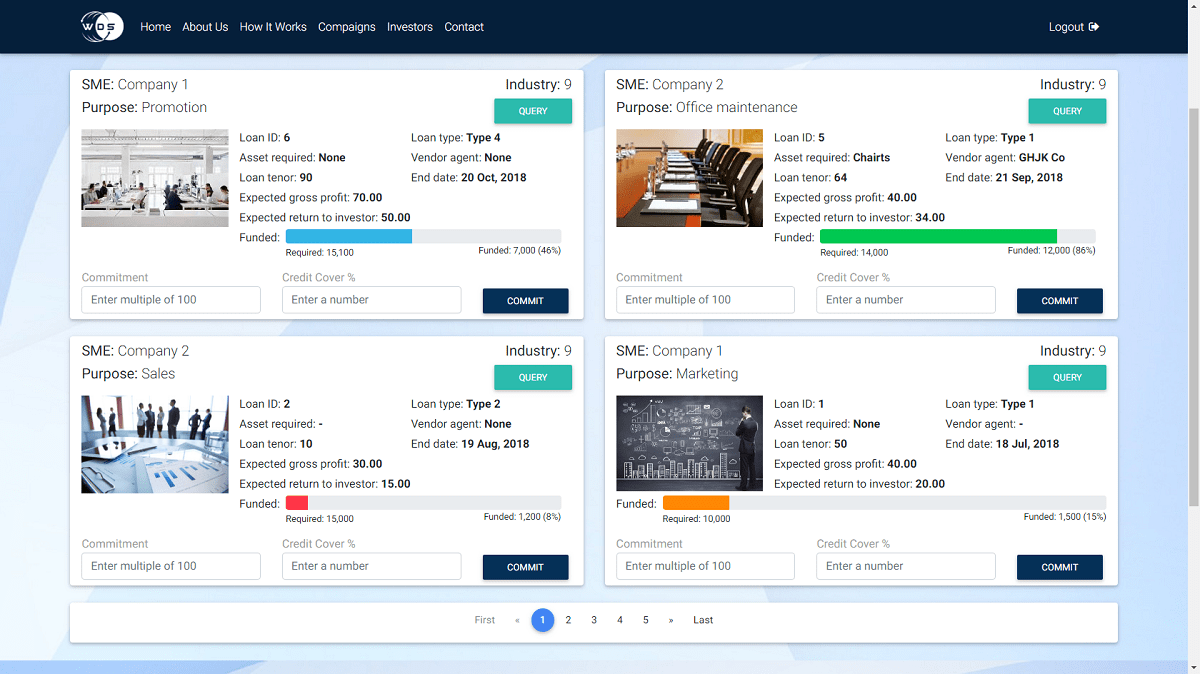
Task: Click the "Purpose: Office maintenance" heading
Action: [x=707, y=107]
